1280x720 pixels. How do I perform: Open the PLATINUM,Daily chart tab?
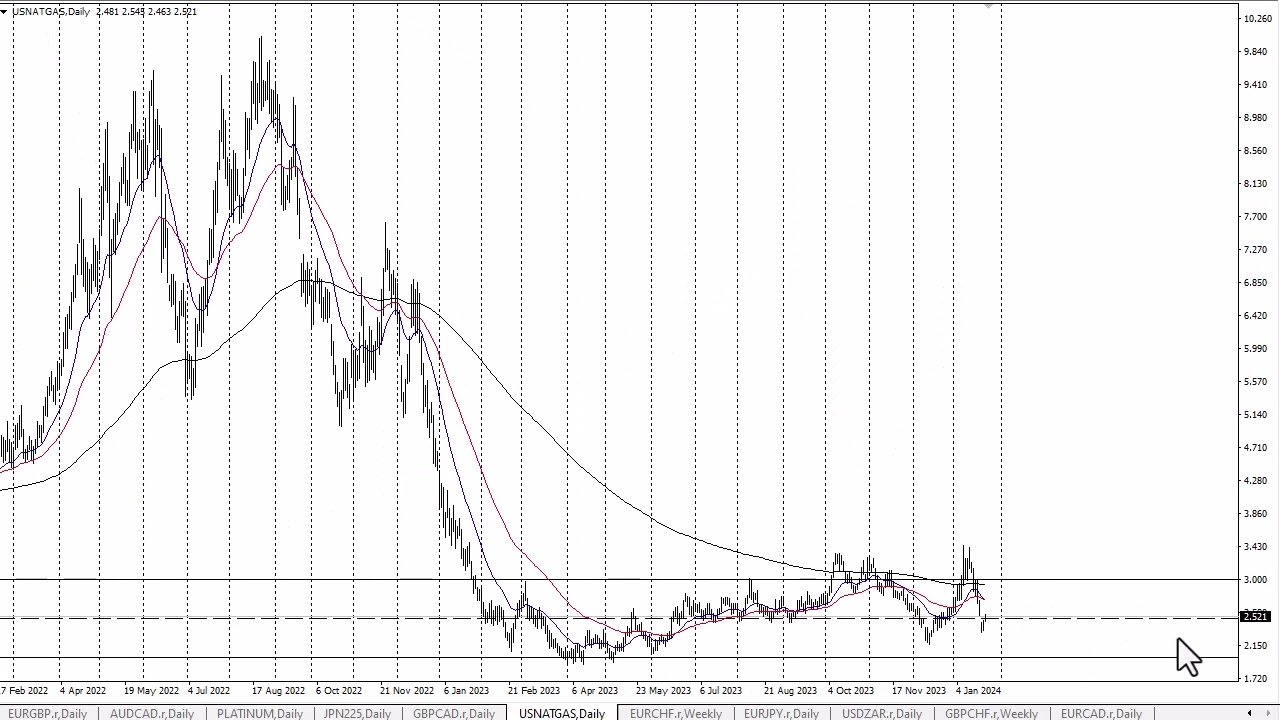(259, 713)
